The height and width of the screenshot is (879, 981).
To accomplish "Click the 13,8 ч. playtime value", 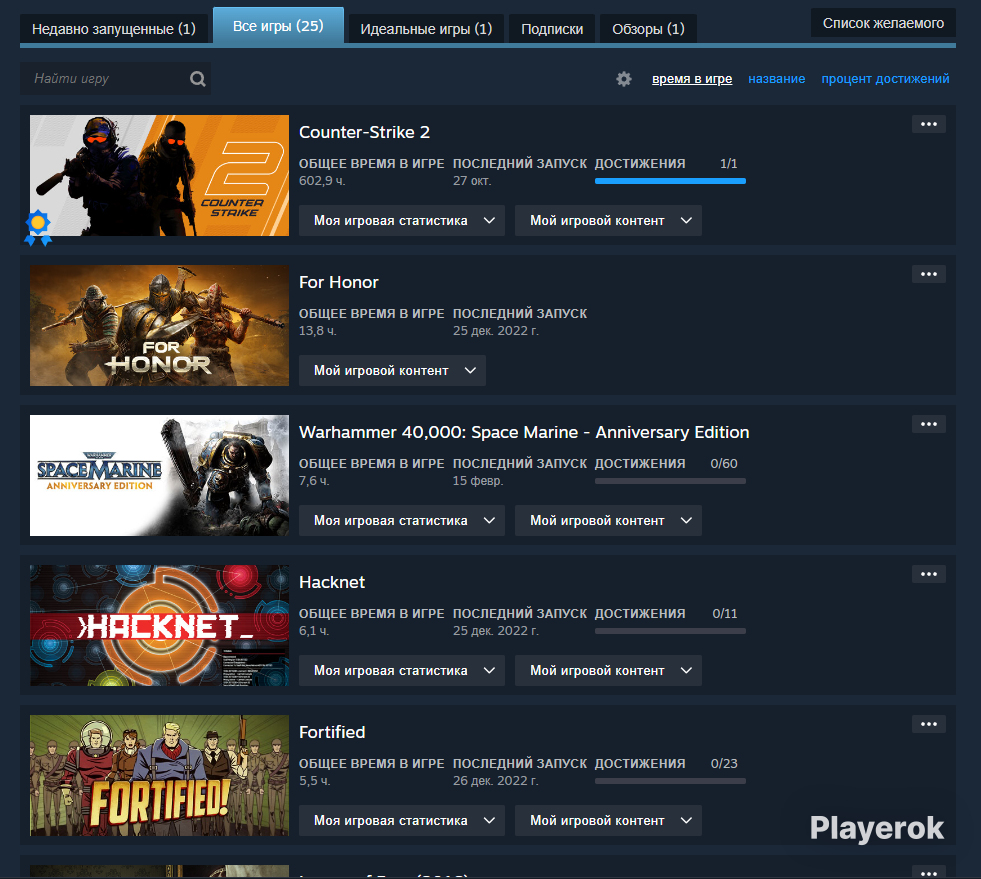I will tap(317, 331).
